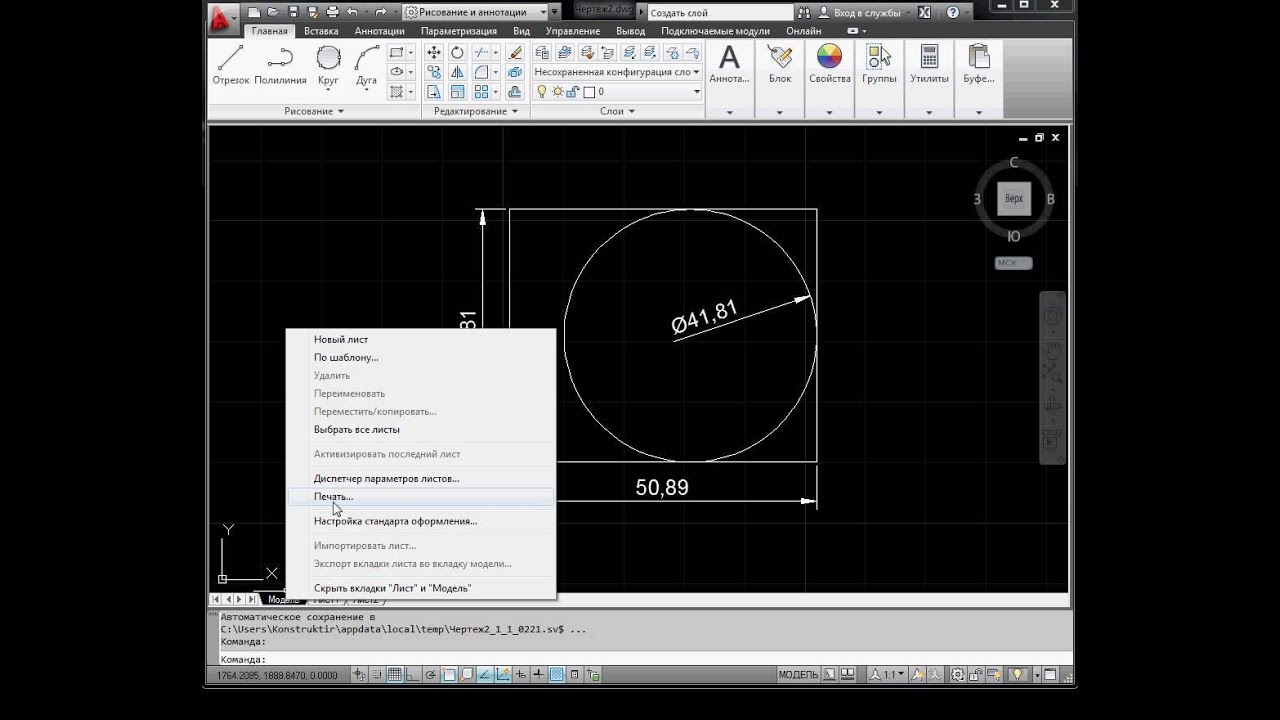Click the white color swatch of layer 0
The height and width of the screenshot is (720, 1280).
pyautogui.click(x=589, y=92)
